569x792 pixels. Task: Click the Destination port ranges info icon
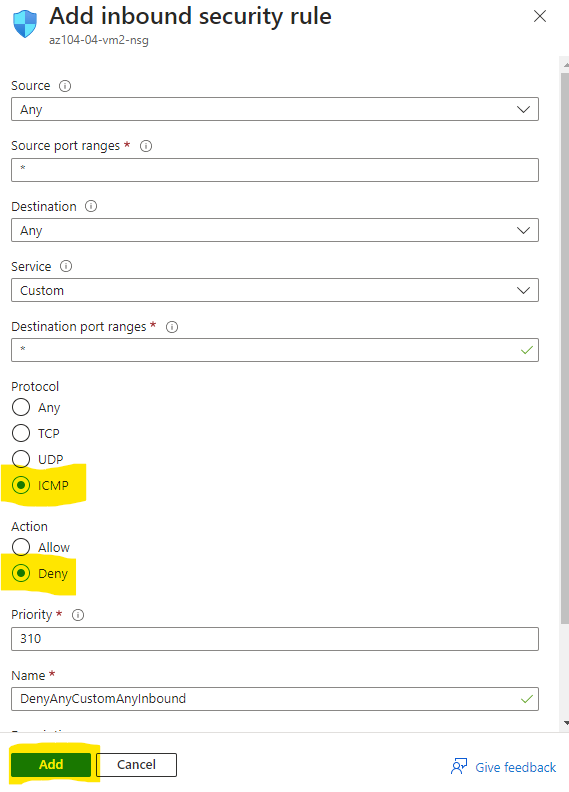[x=172, y=327]
